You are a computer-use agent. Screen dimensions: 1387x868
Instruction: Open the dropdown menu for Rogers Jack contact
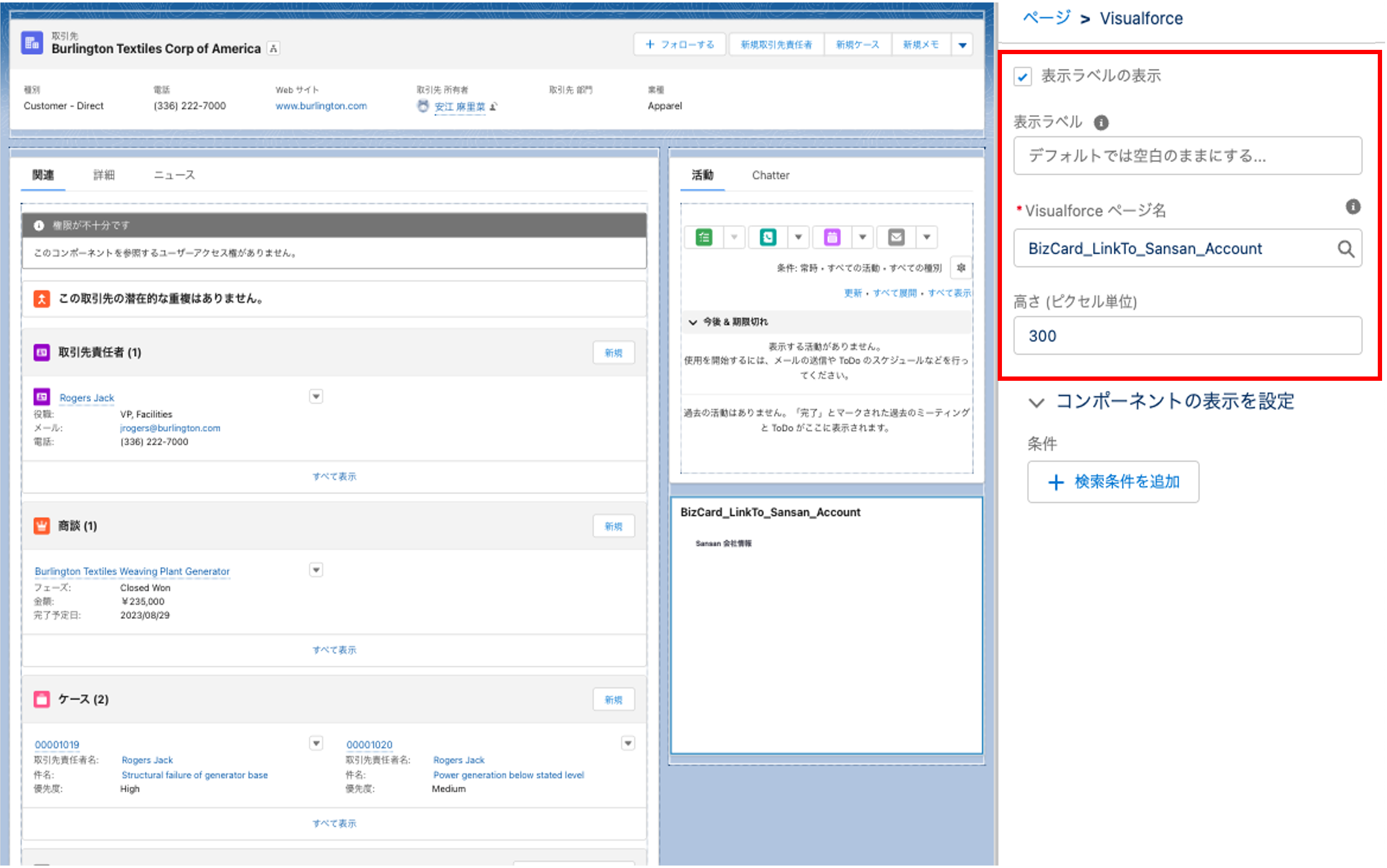pos(316,397)
